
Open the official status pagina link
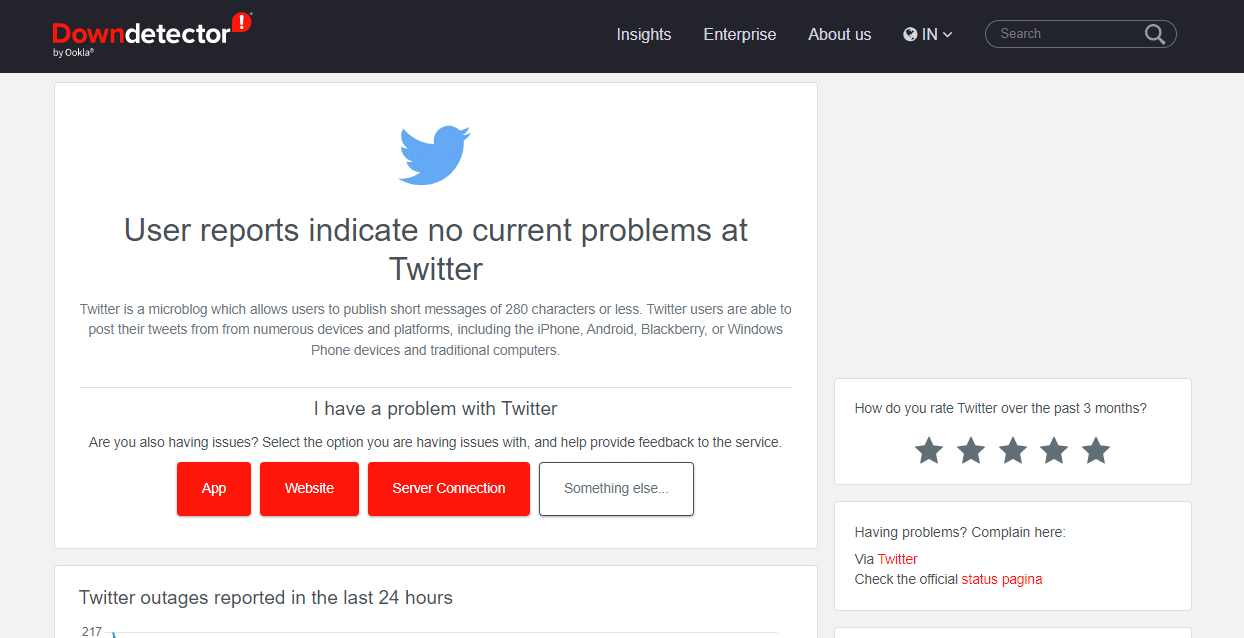pyautogui.click(x=1002, y=579)
